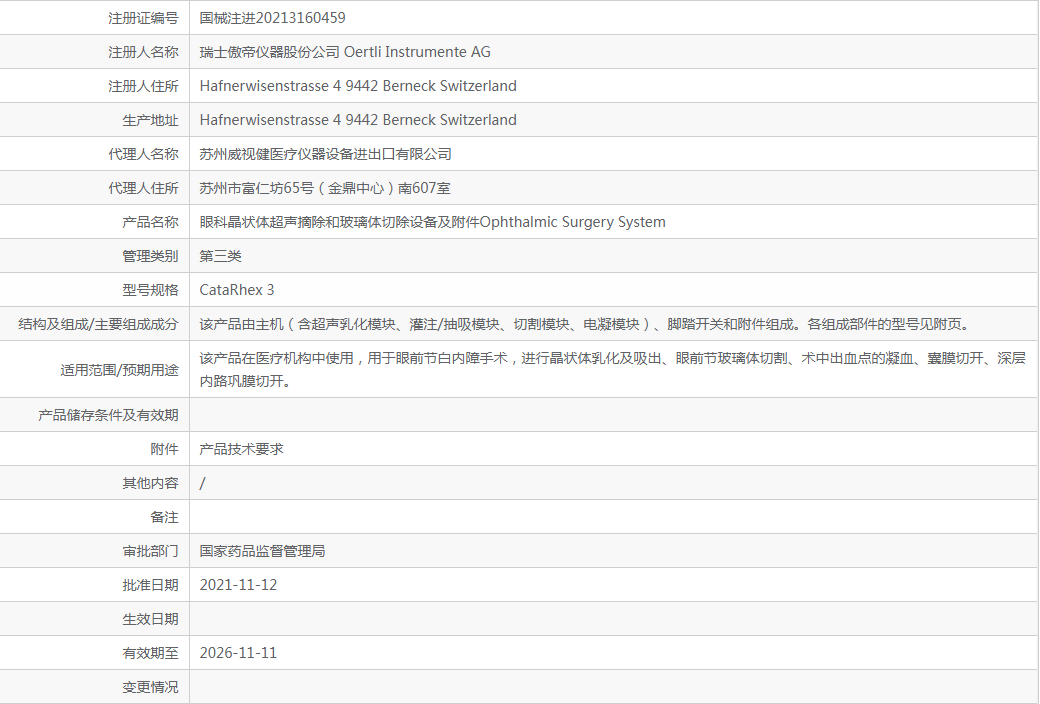Click the 注册证编号 label

(143, 18)
